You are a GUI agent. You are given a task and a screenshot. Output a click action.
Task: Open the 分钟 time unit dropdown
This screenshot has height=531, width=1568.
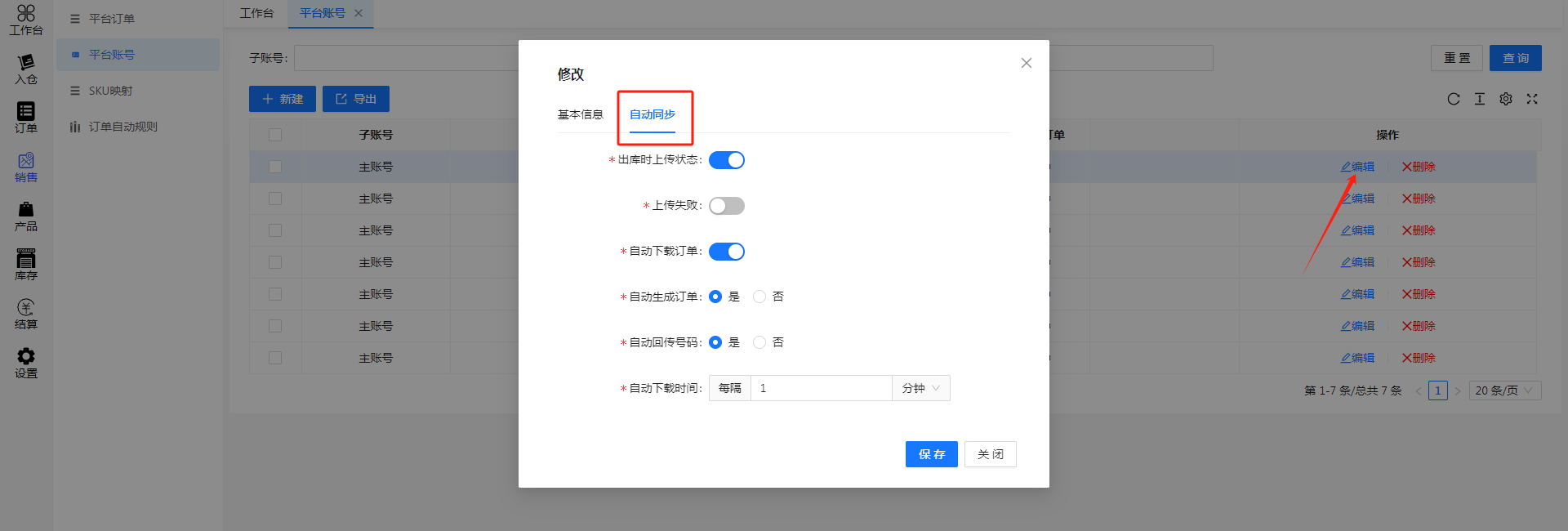pos(920,388)
